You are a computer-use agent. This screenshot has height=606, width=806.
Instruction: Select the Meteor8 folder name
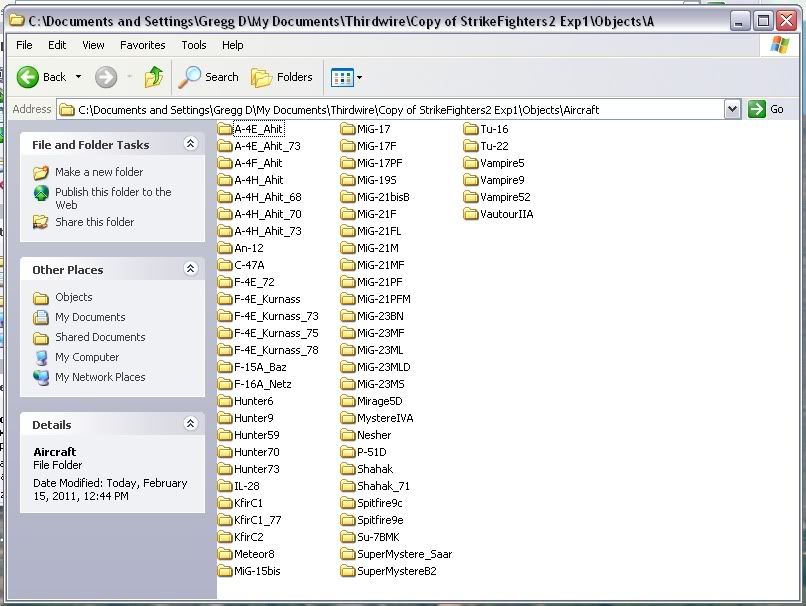[254, 554]
